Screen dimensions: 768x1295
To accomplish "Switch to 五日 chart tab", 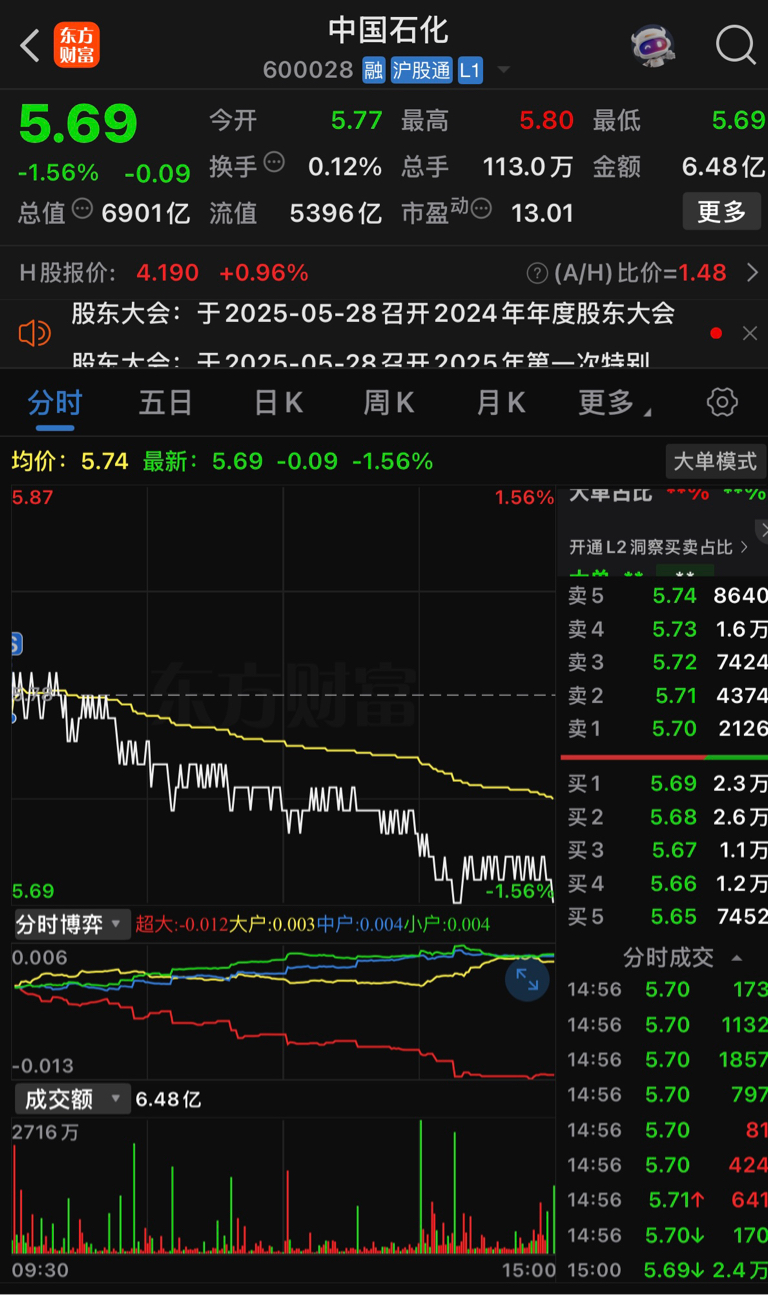I will click(x=165, y=404).
